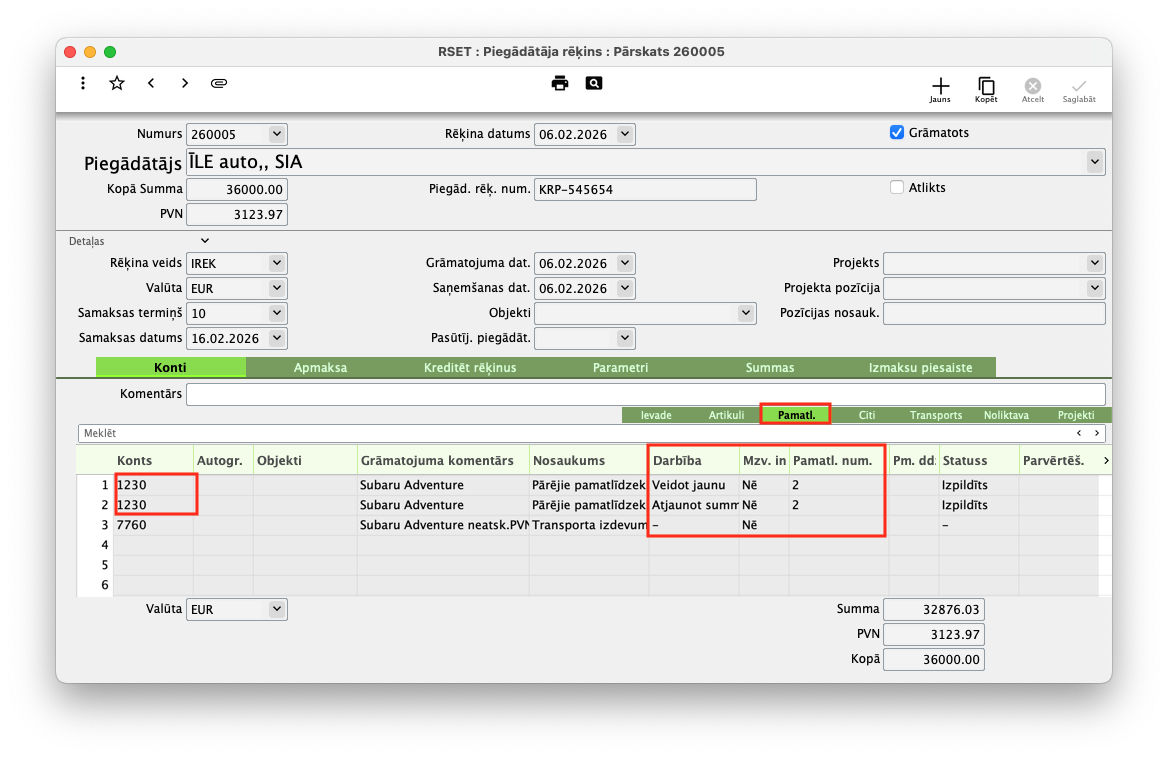Open attachments paperclip icon

point(219,83)
